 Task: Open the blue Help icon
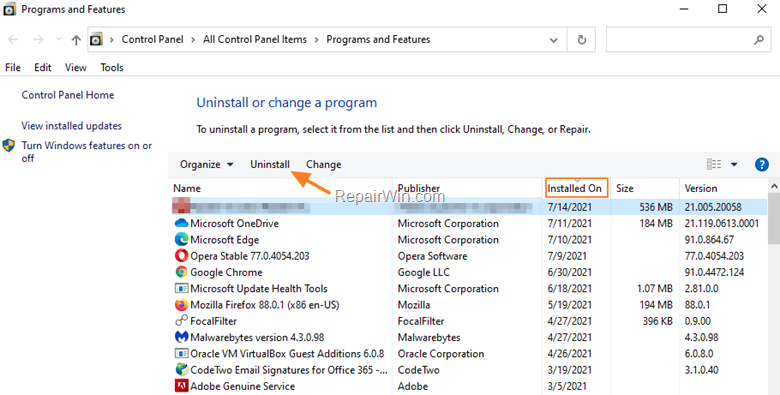[762, 164]
